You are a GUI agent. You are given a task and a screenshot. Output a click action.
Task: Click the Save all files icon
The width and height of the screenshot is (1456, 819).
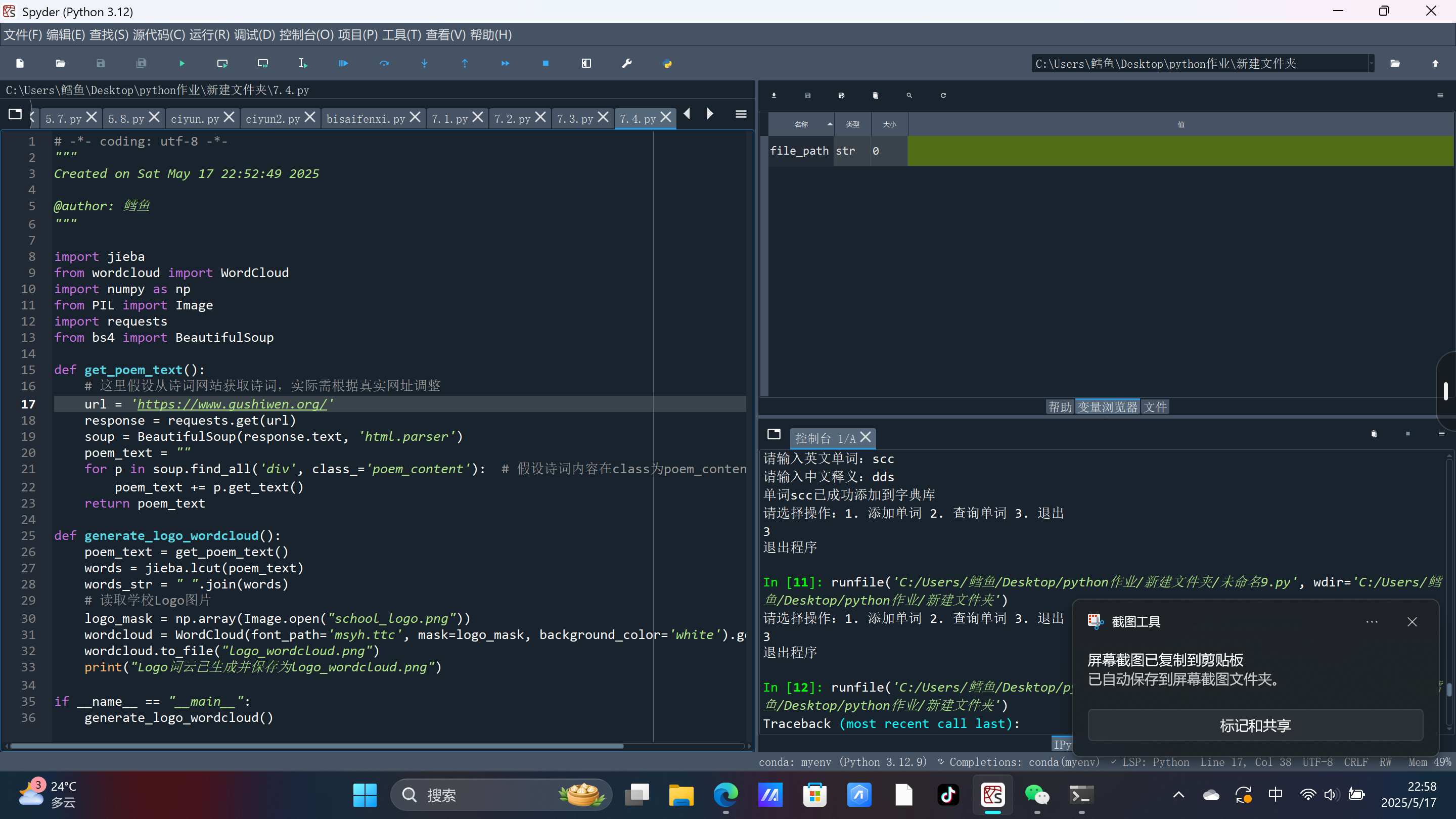point(142,63)
